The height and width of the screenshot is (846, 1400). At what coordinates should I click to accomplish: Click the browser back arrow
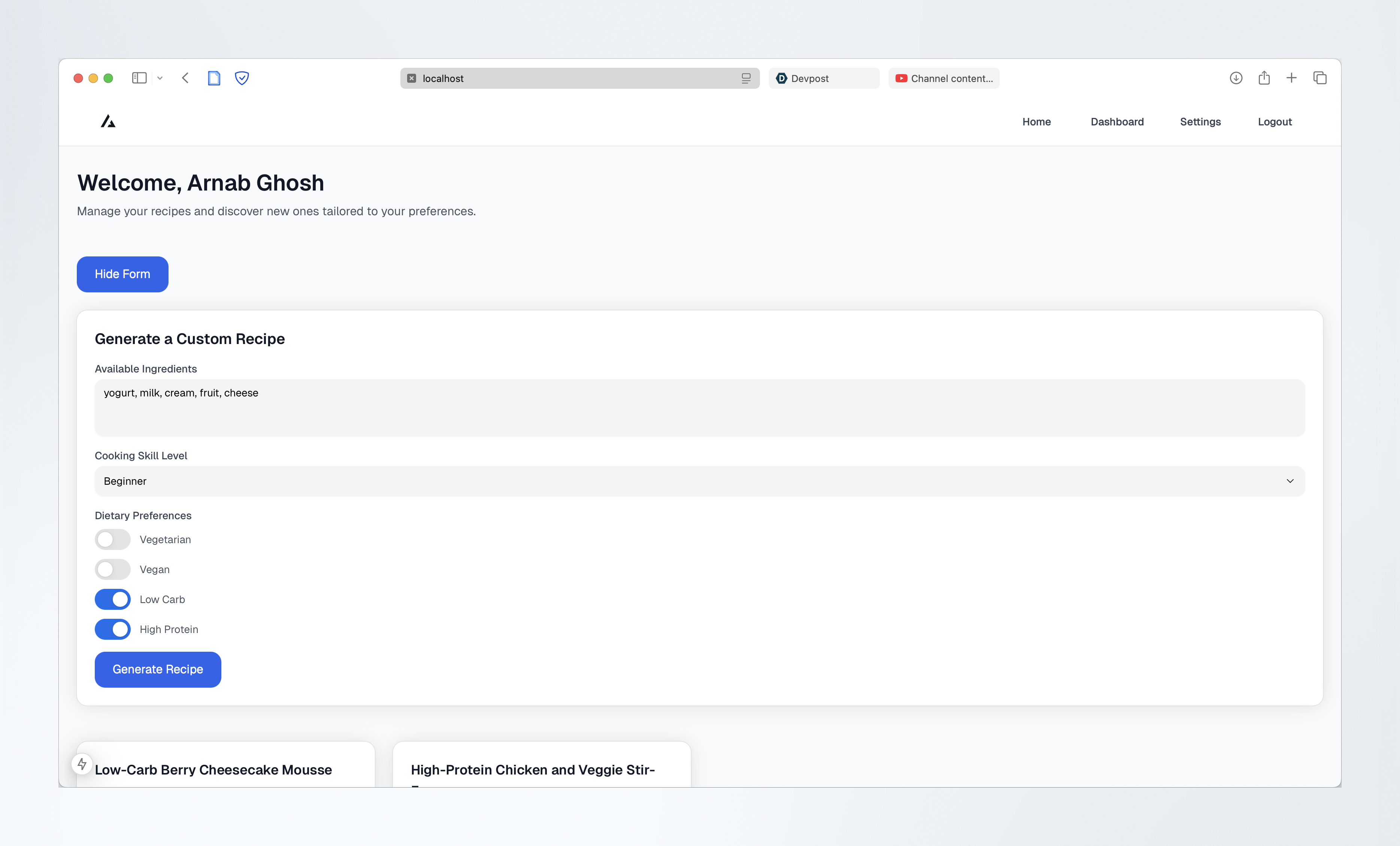(185, 78)
